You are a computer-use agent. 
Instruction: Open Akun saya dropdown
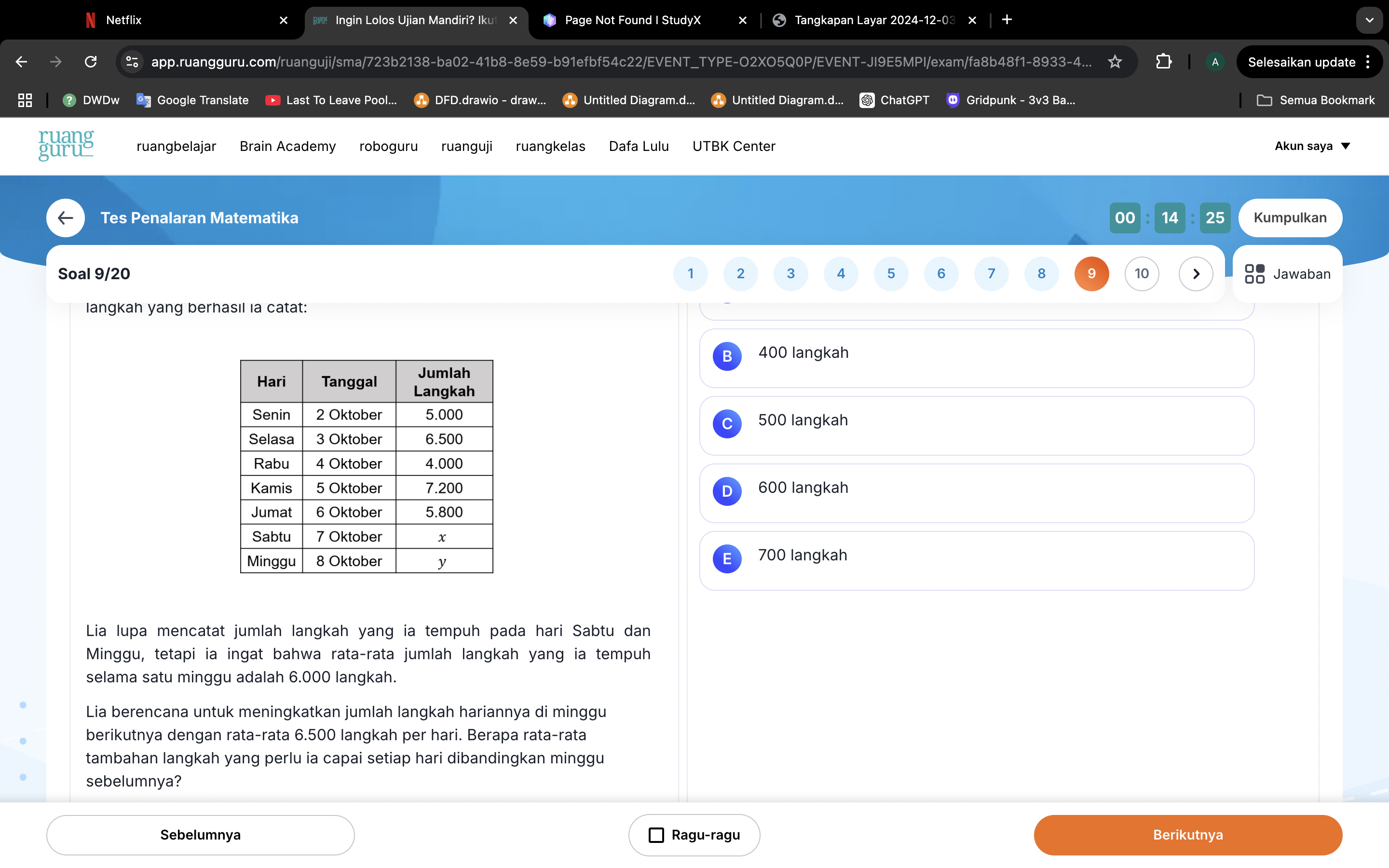[x=1313, y=146]
